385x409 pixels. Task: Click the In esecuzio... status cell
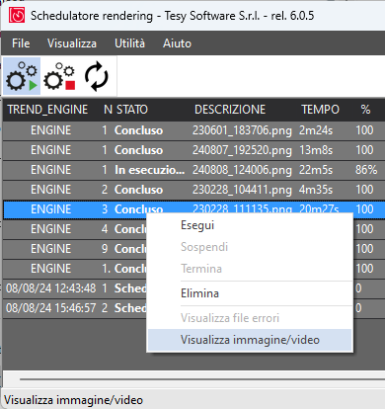coord(149,170)
